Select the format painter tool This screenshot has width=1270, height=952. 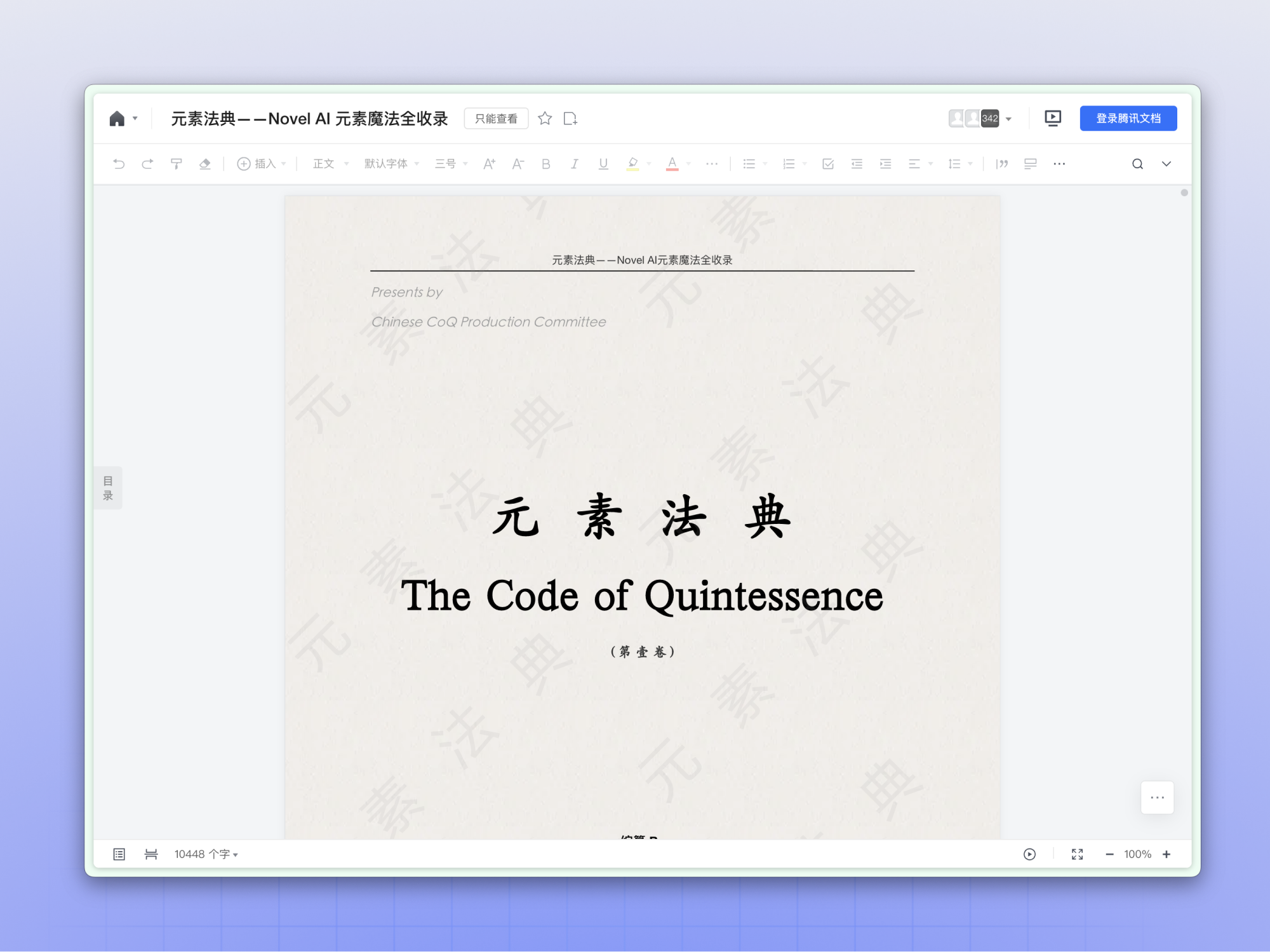click(x=176, y=164)
